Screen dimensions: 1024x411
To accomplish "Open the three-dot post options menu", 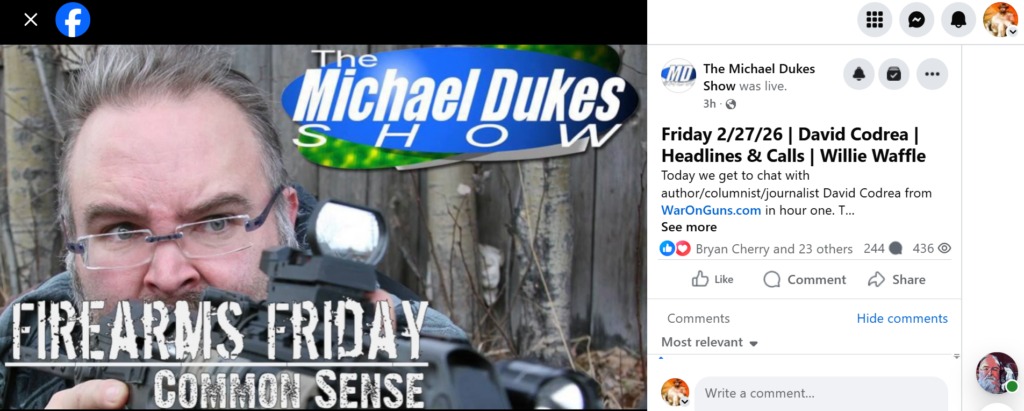I will [932, 74].
